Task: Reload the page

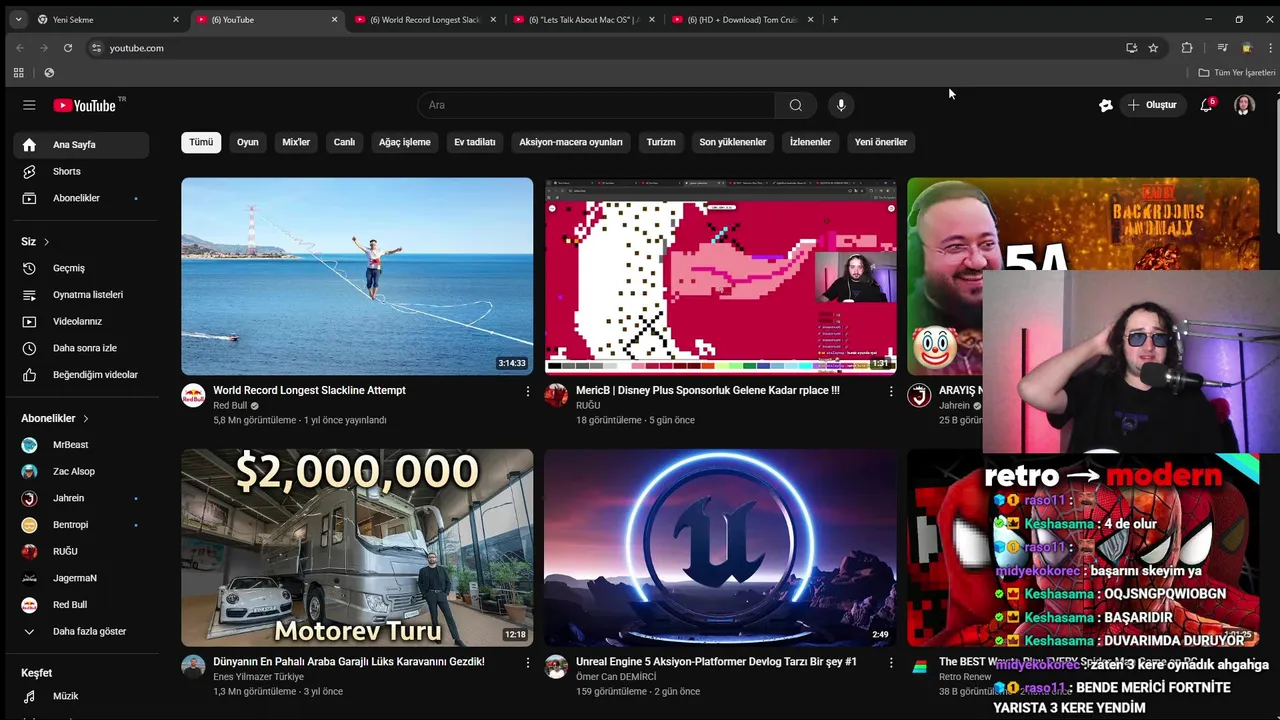Action: pos(68,48)
